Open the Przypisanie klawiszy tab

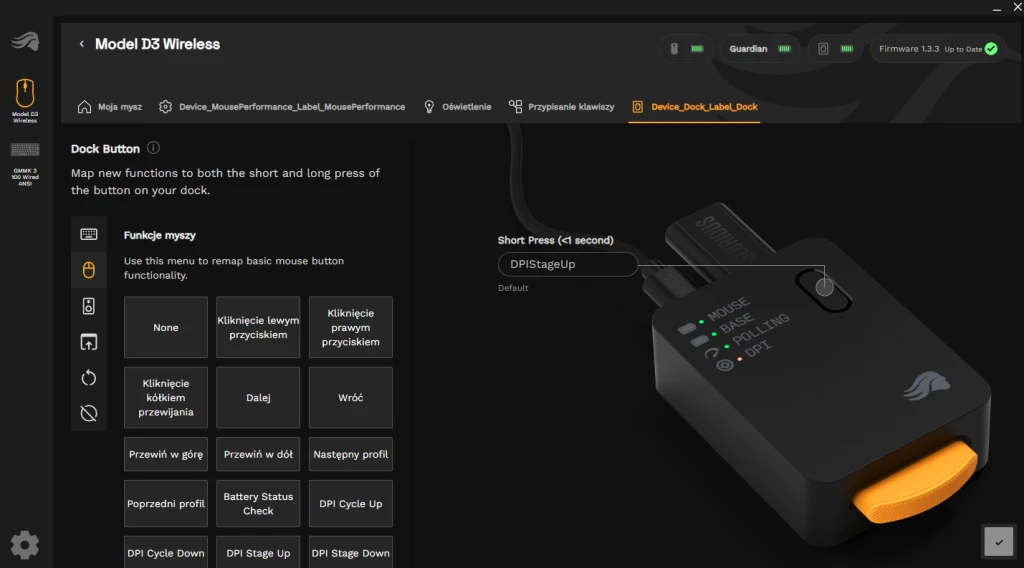pyautogui.click(x=561, y=106)
